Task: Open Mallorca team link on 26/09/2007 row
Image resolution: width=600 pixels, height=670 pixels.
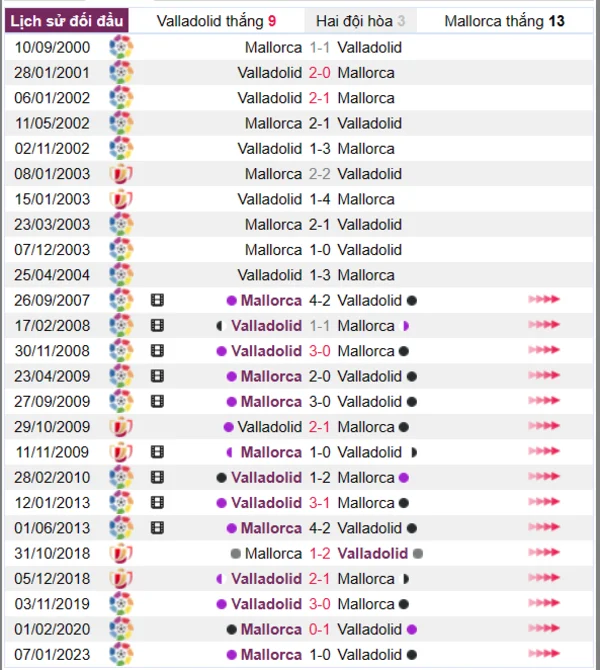Action: click(x=271, y=300)
